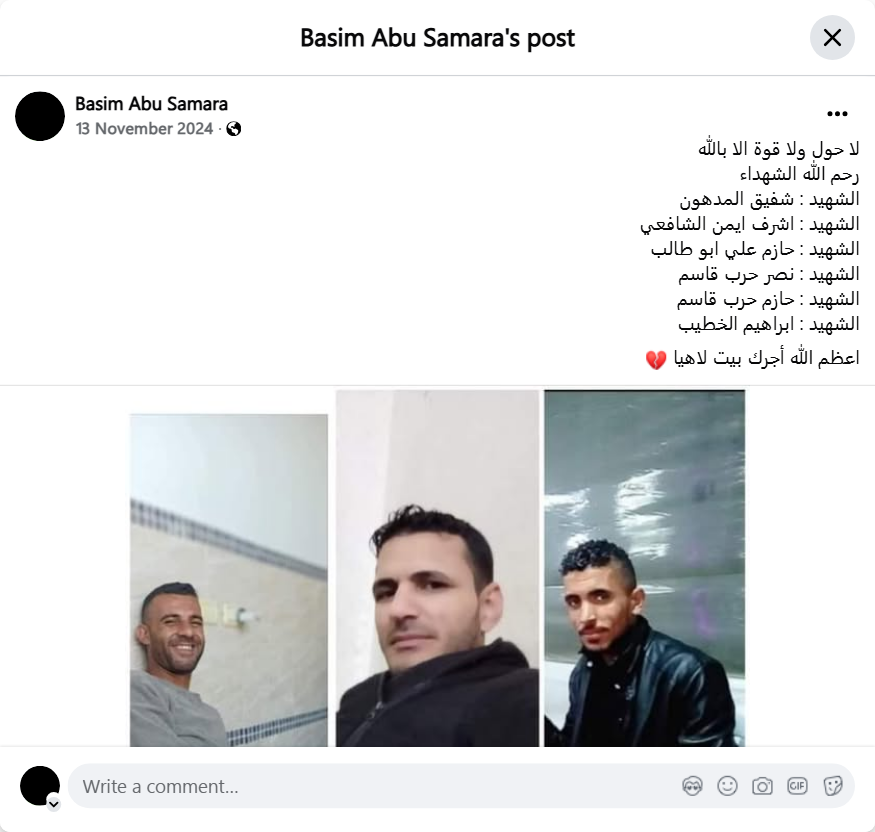Screen dimensions: 875x832
Task: Open the left photo of smiling man
Action: pyautogui.click(x=229, y=580)
